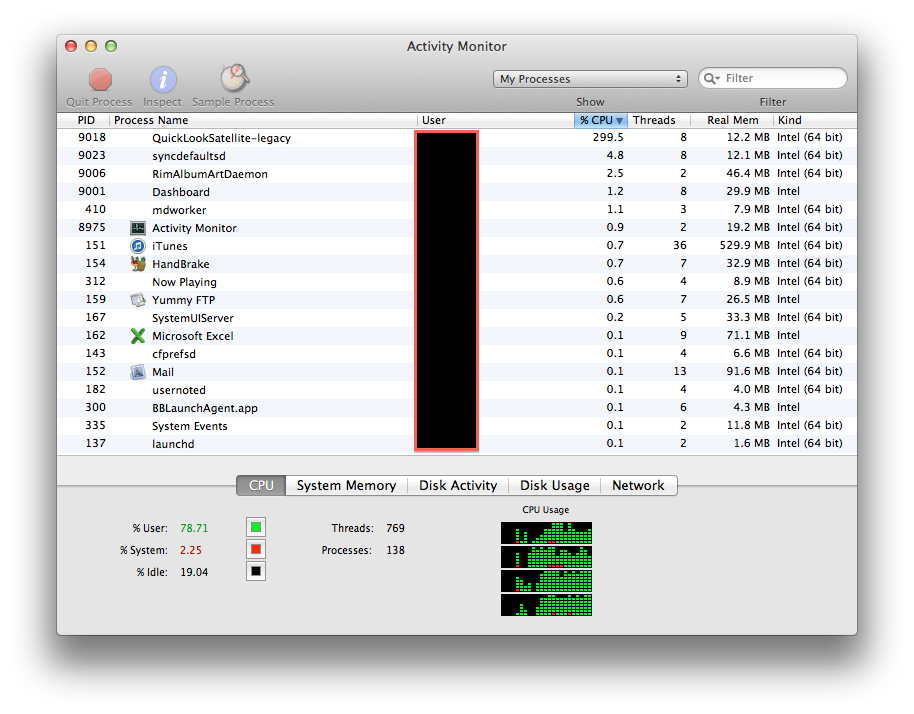Select the Activity Monitor process icon

(138, 228)
